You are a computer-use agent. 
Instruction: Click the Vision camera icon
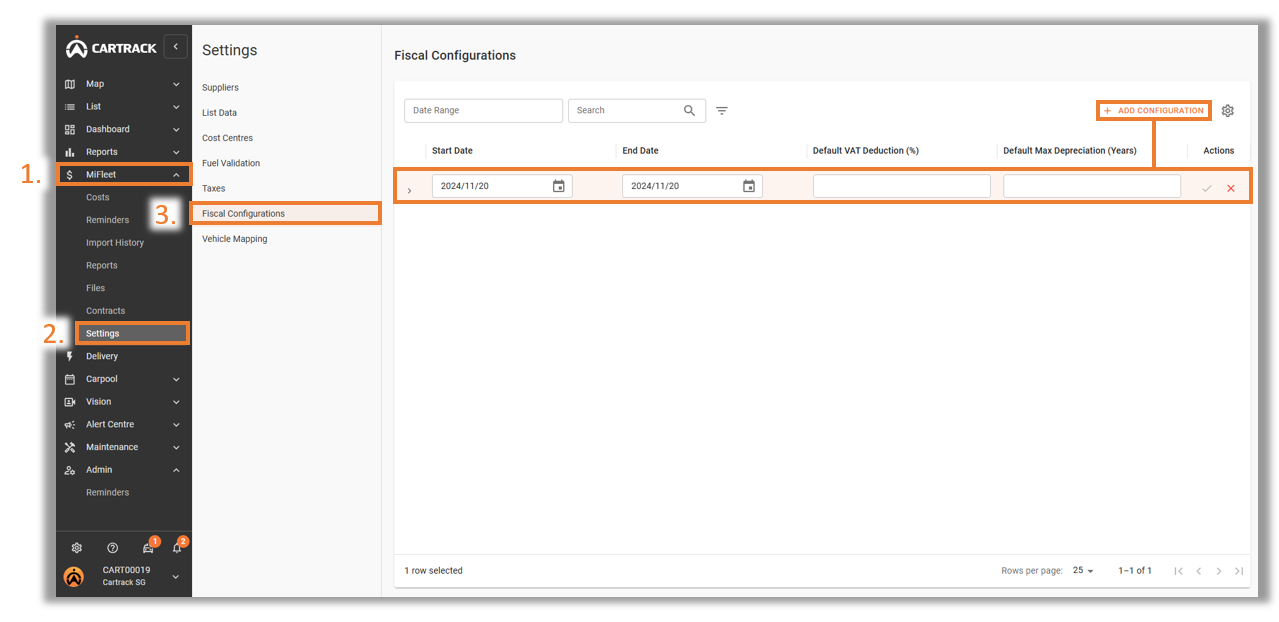coord(70,402)
